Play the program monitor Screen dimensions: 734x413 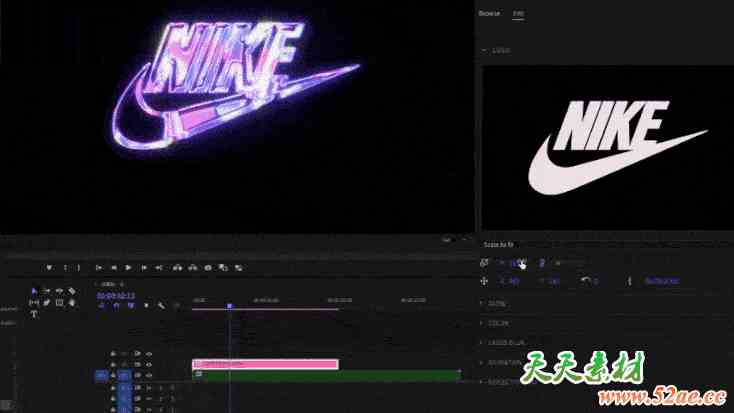128,268
